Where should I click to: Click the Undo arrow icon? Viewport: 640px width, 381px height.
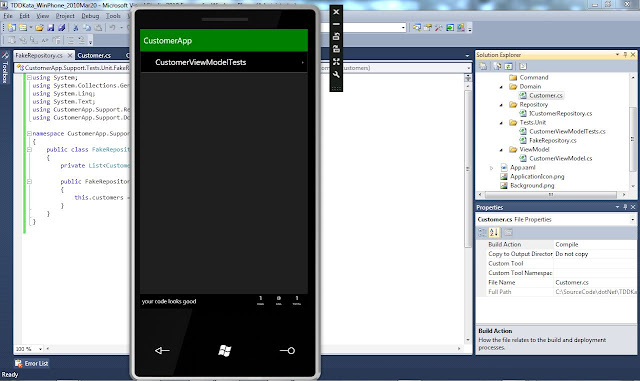[x=112, y=27]
